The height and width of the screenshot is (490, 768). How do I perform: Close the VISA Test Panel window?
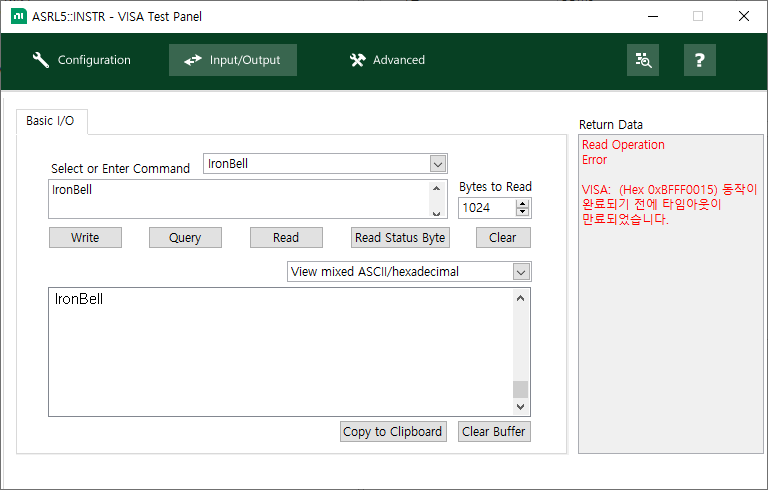click(x=744, y=16)
